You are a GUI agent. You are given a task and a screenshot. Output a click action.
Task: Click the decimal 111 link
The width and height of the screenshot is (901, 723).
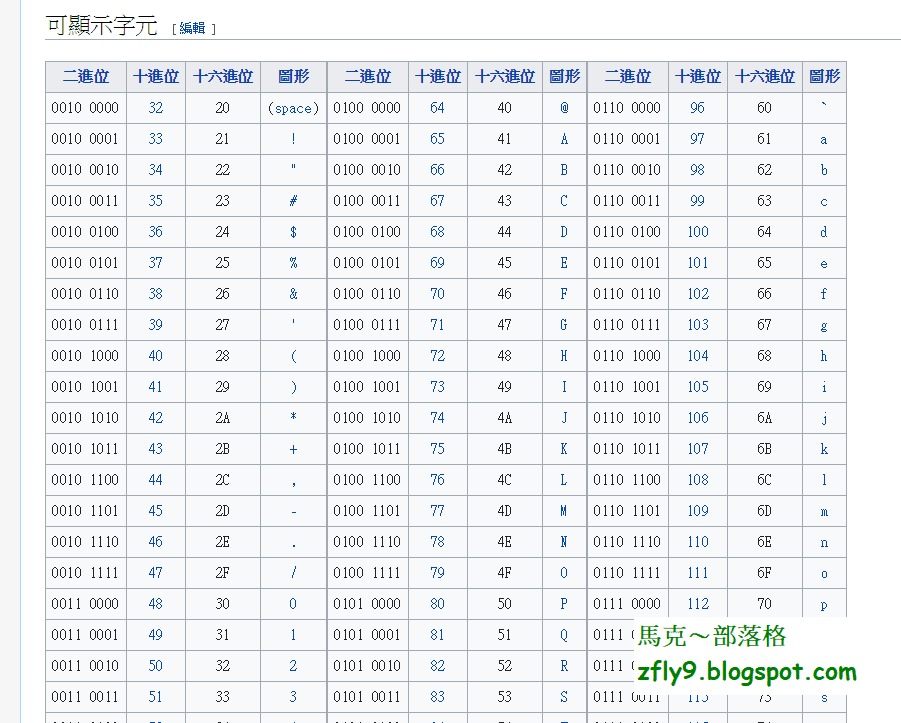click(697, 572)
